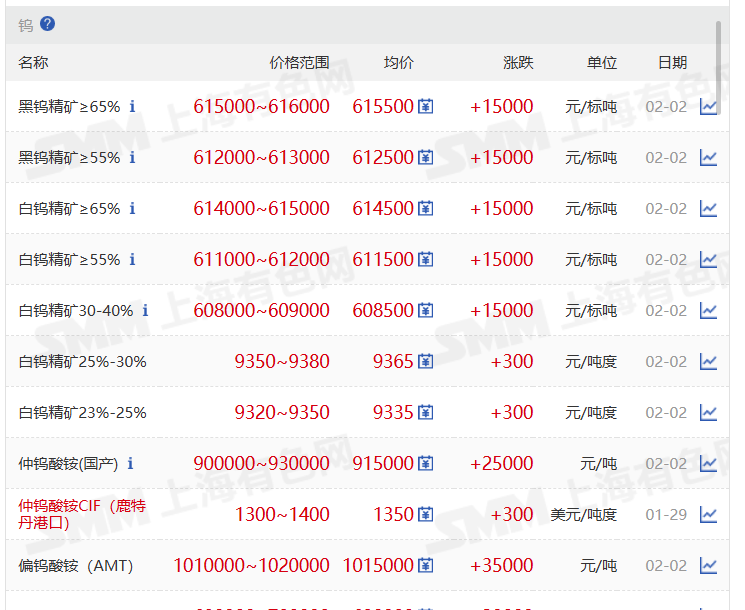Open the info icon for 仲钨酸铵(国产)
The height and width of the screenshot is (610, 745).
(x=130, y=463)
